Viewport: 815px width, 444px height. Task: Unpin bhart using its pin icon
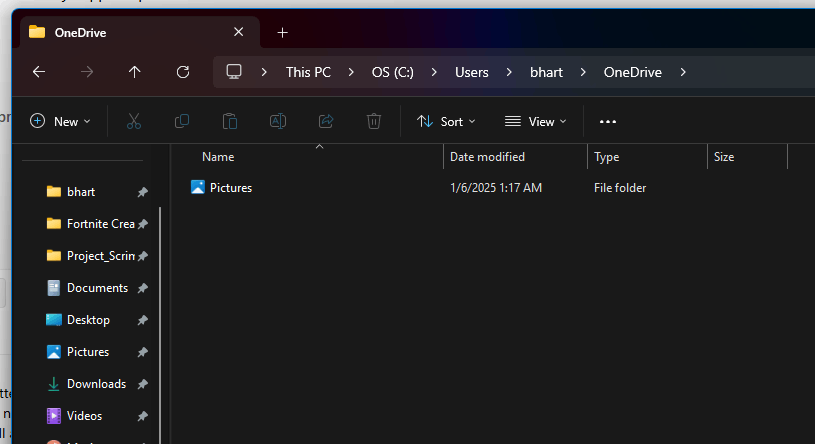(x=142, y=192)
